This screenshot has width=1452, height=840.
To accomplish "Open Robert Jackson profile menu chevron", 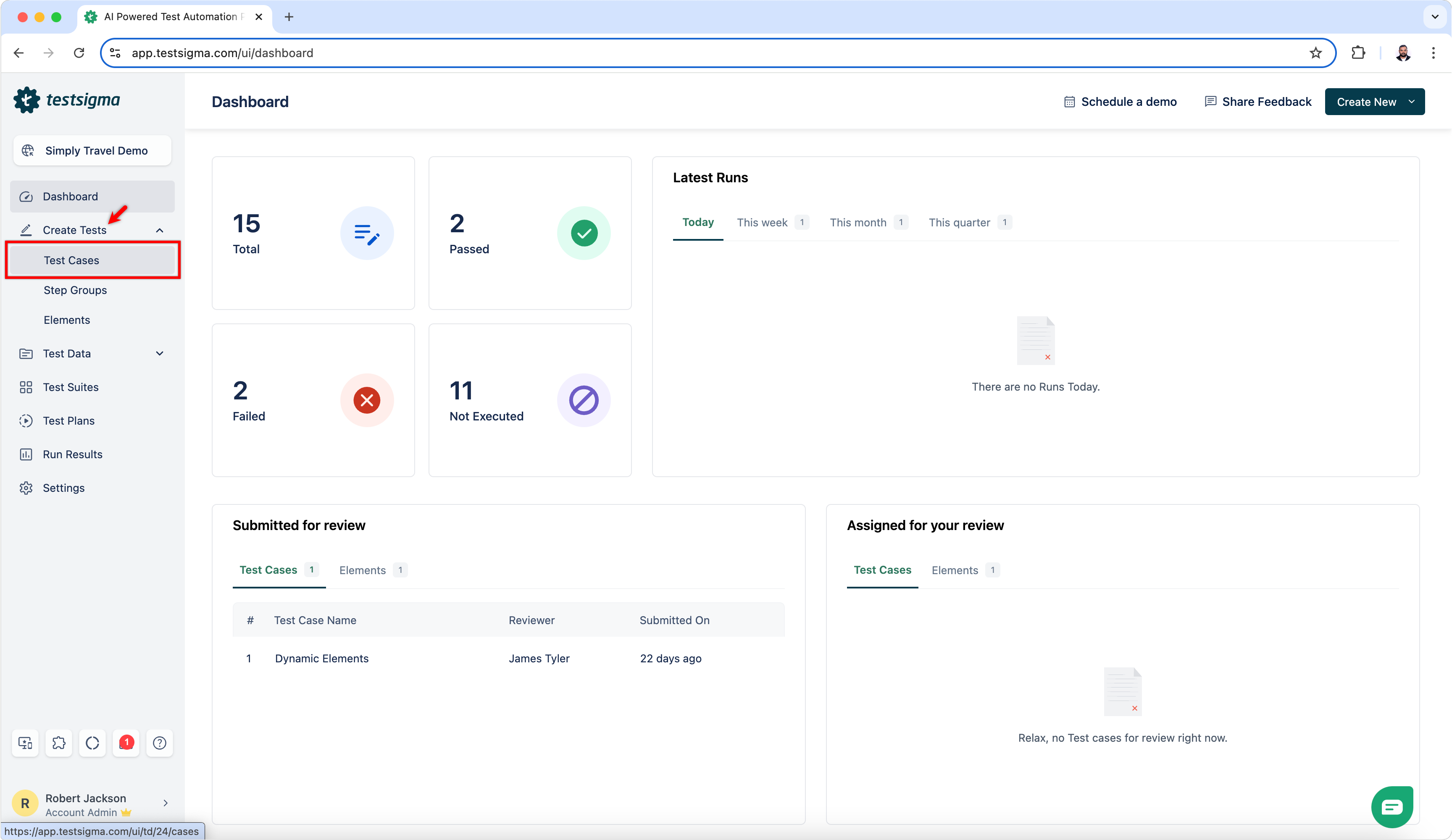I will [x=166, y=803].
